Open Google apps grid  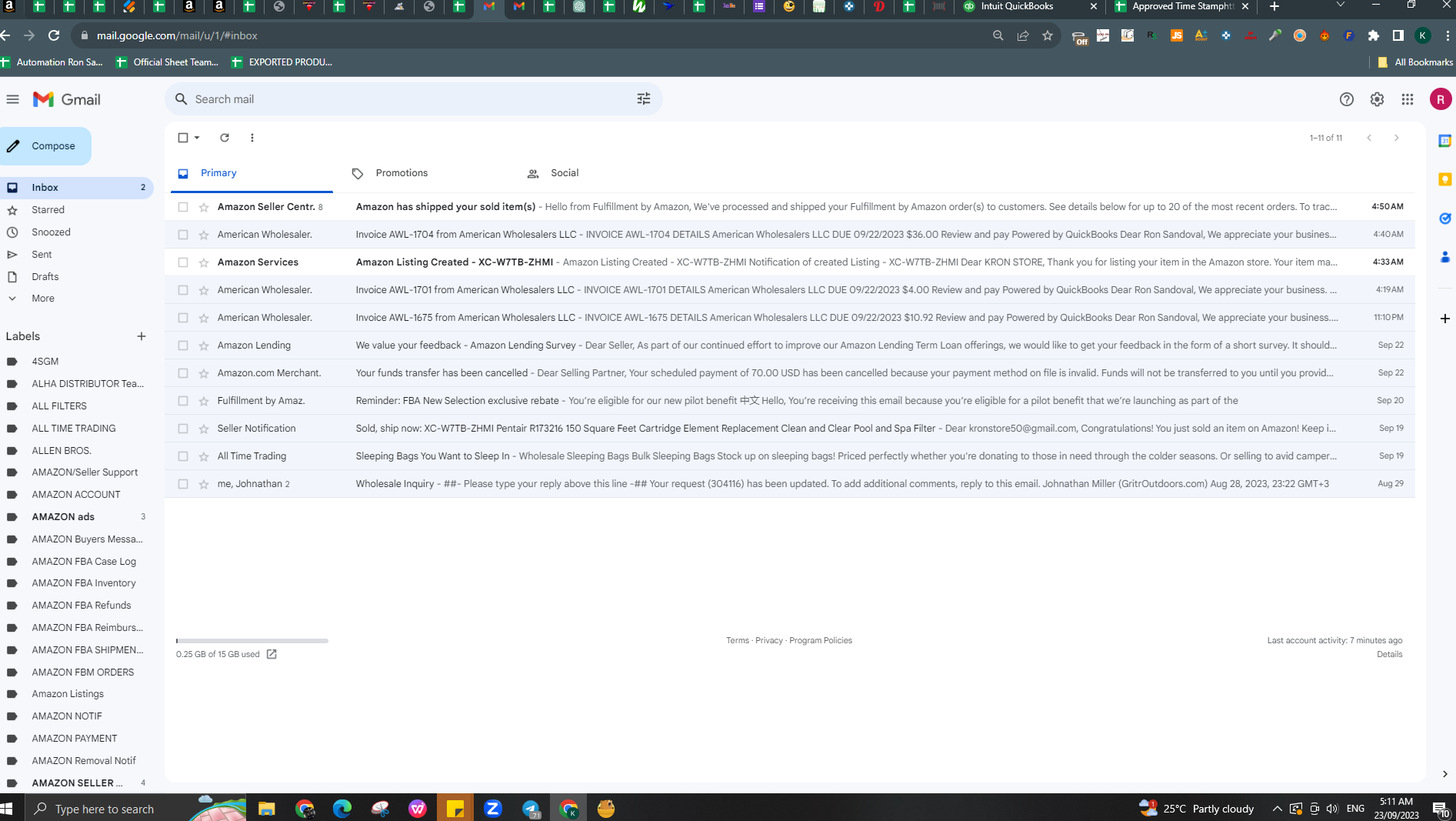pos(1408,99)
